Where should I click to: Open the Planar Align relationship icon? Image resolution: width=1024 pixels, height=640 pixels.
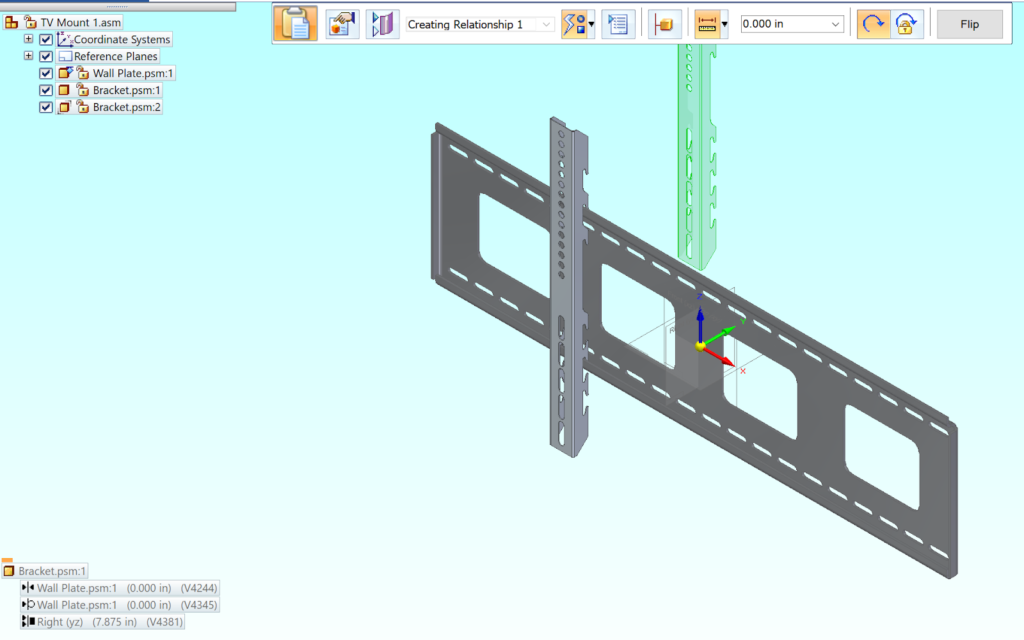coord(381,23)
